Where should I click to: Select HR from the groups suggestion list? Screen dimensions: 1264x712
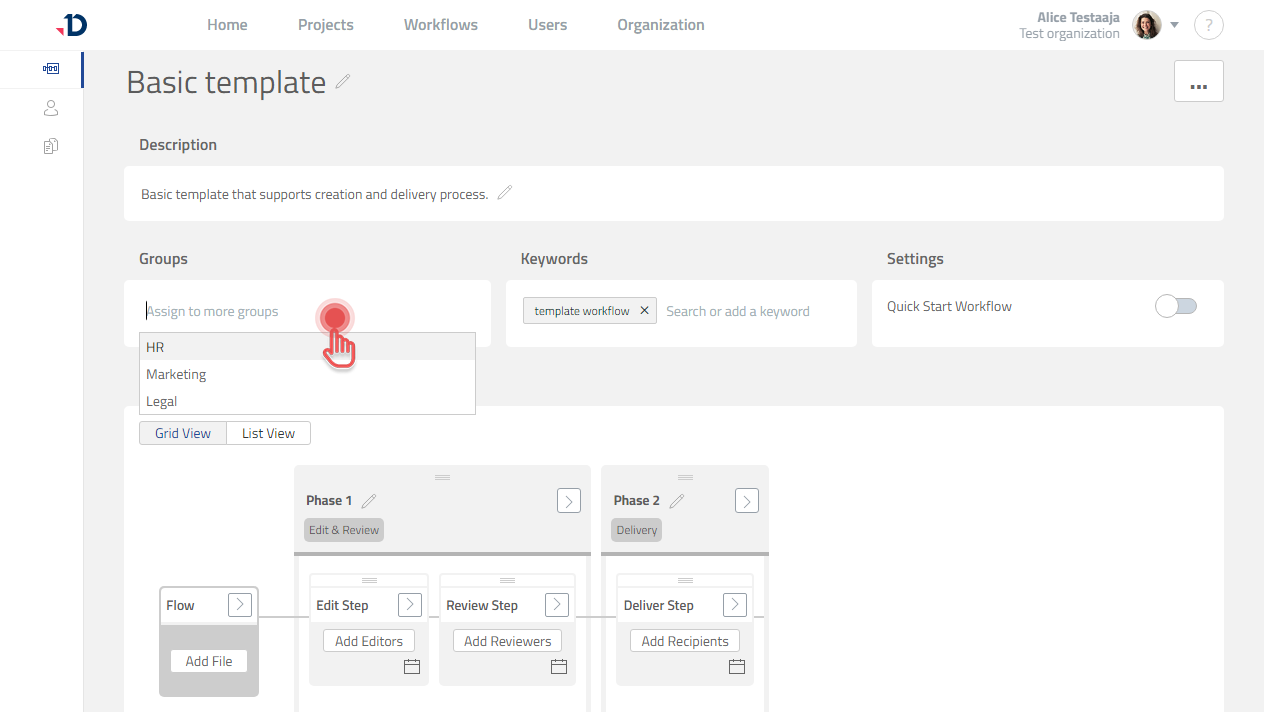(155, 347)
